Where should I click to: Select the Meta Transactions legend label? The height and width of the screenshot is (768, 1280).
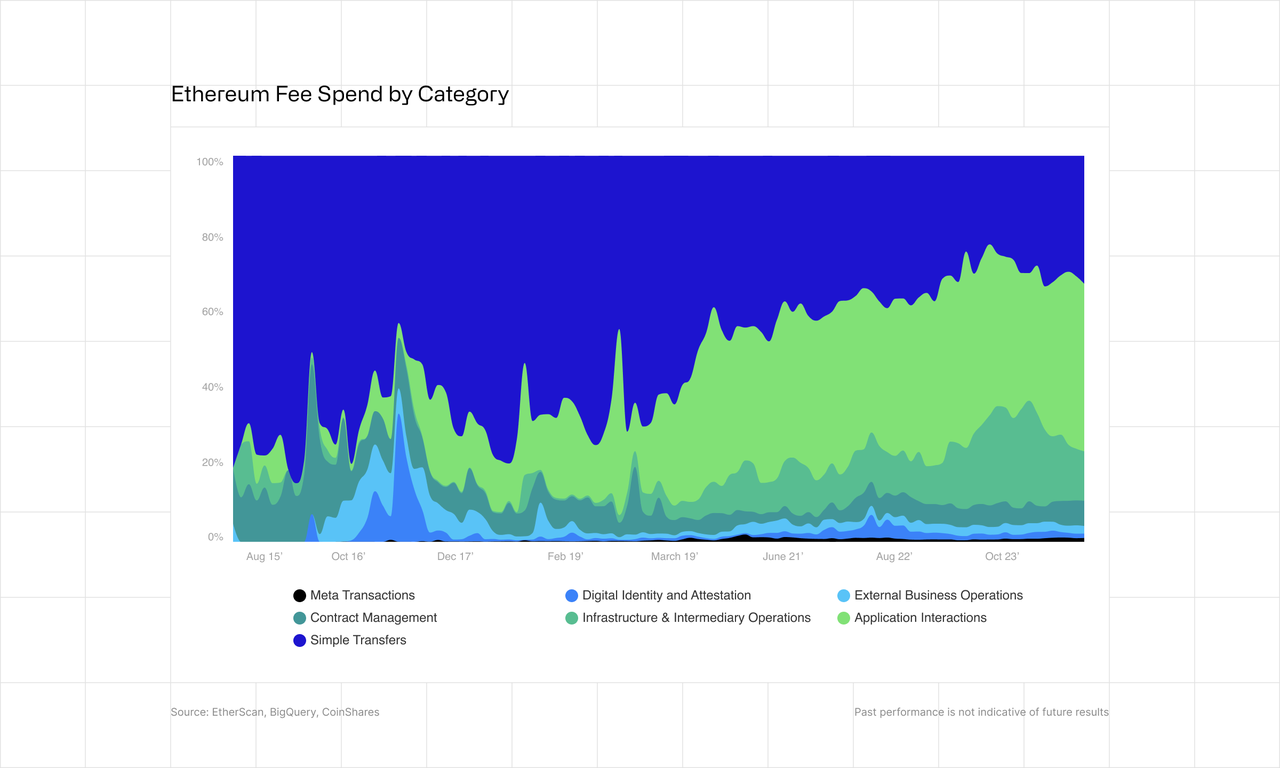coord(362,596)
